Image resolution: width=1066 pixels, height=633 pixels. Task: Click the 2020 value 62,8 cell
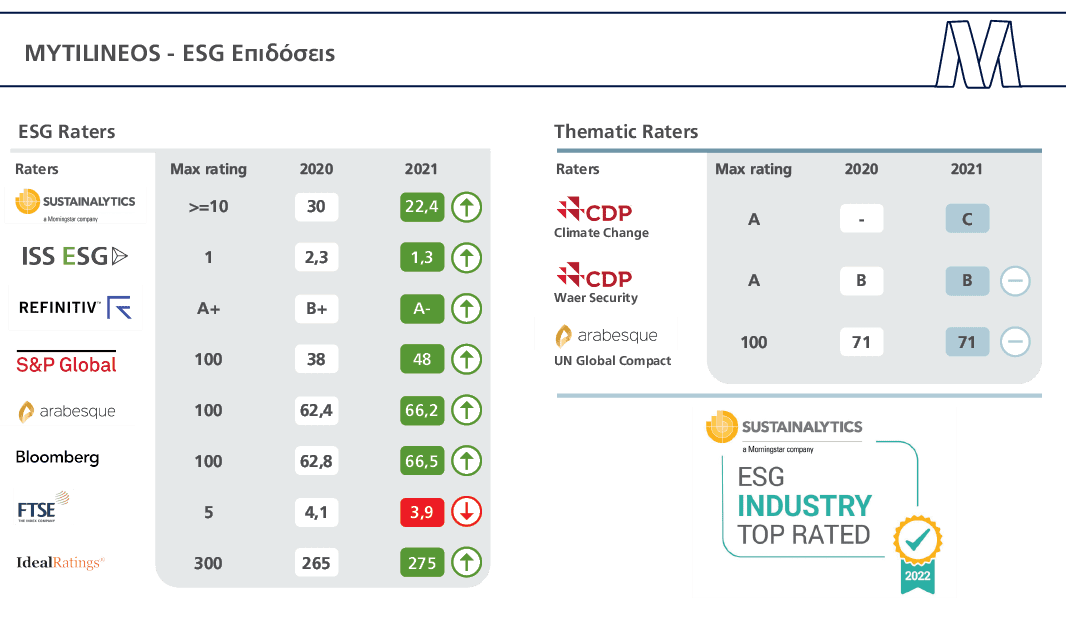coord(316,461)
